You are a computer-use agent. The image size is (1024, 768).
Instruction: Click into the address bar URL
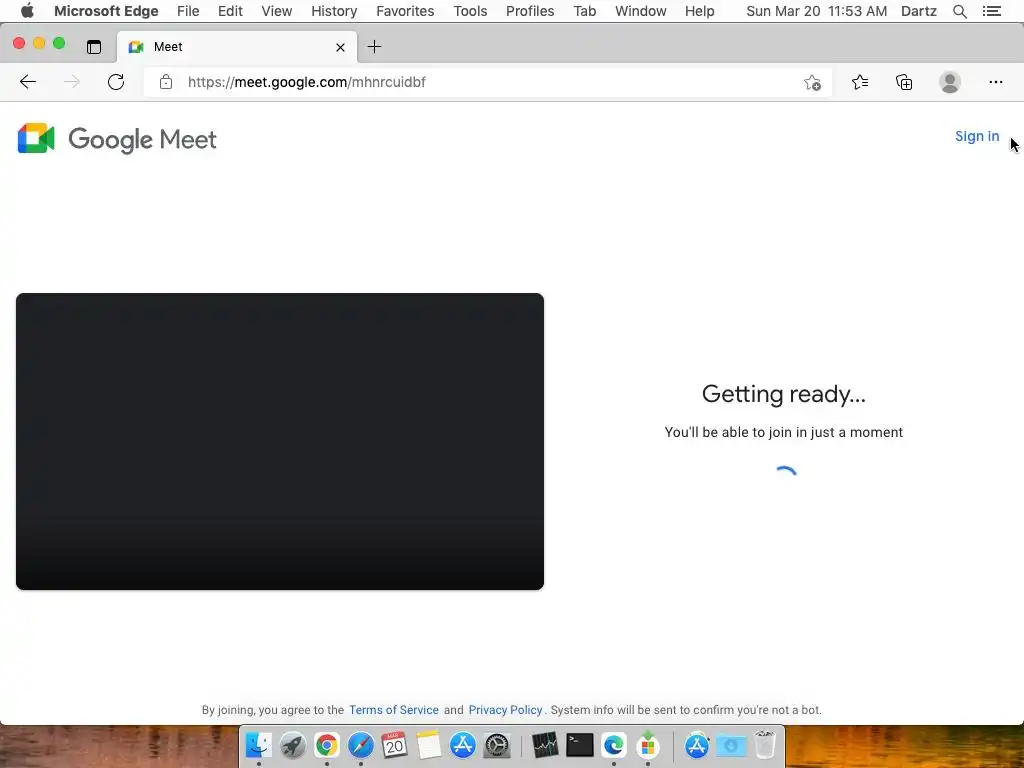pyautogui.click(x=306, y=82)
